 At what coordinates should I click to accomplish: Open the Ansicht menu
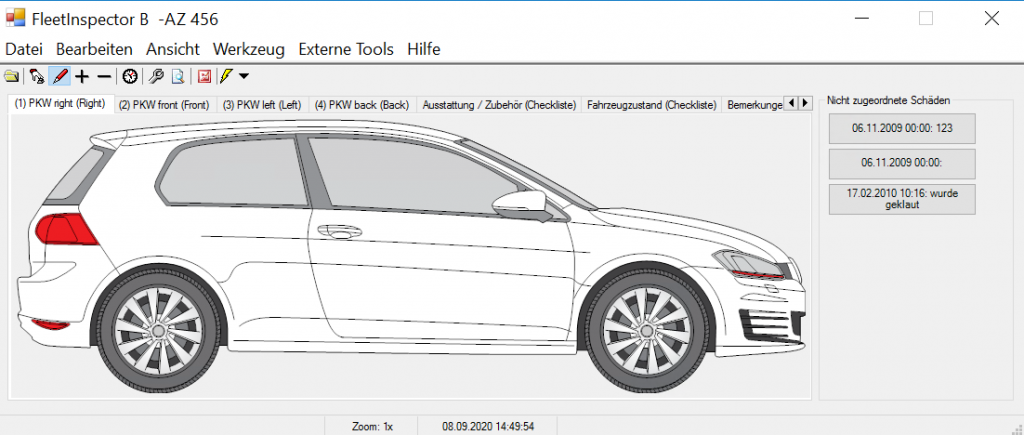pos(172,49)
